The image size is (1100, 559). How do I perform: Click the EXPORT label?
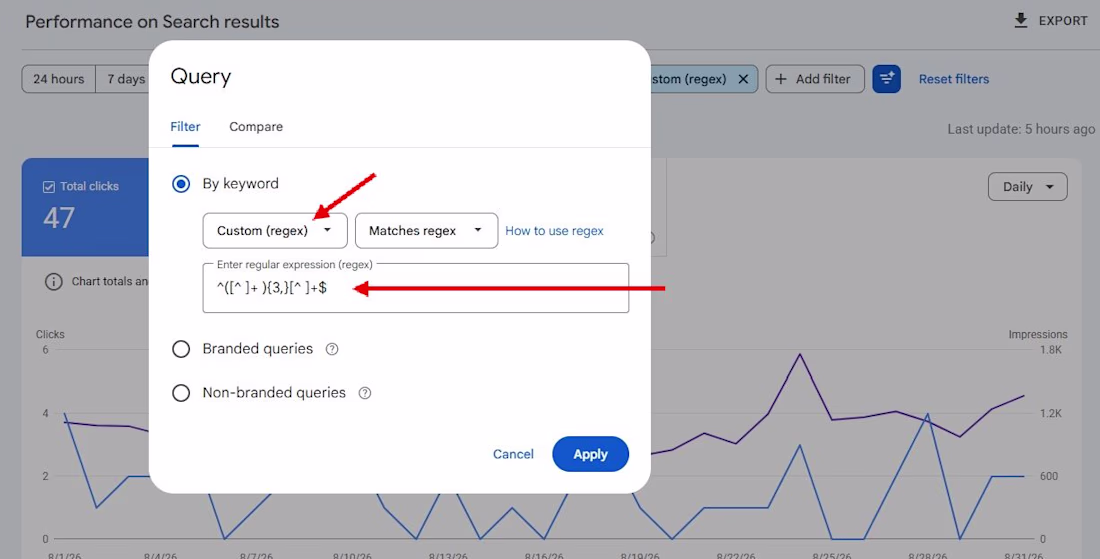point(1063,21)
